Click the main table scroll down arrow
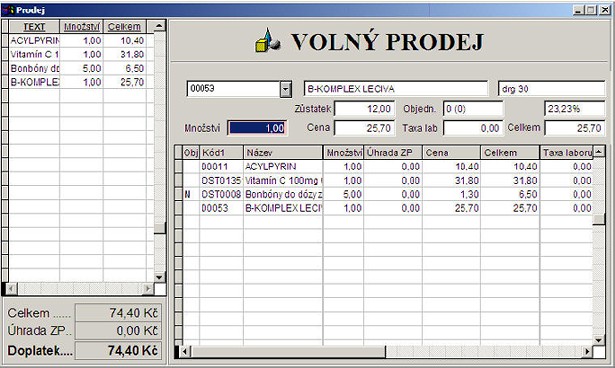This screenshot has width=615, height=368. pyautogui.click(x=599, y=340)
